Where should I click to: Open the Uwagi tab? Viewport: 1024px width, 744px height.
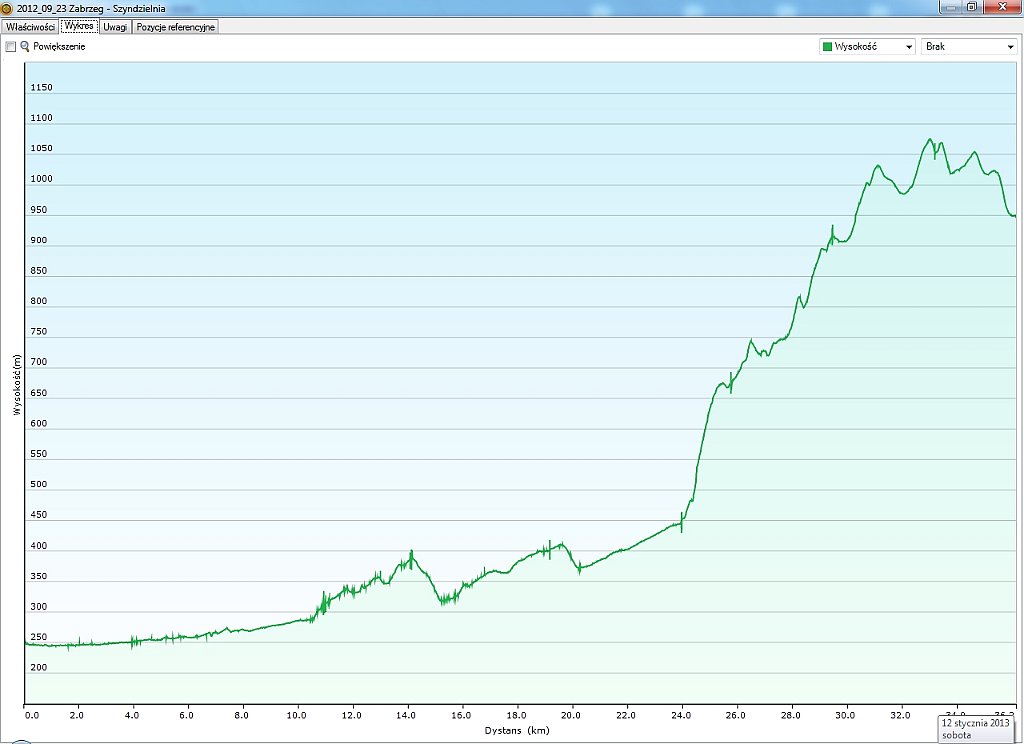pyautogui.click(x=115, y=27)
